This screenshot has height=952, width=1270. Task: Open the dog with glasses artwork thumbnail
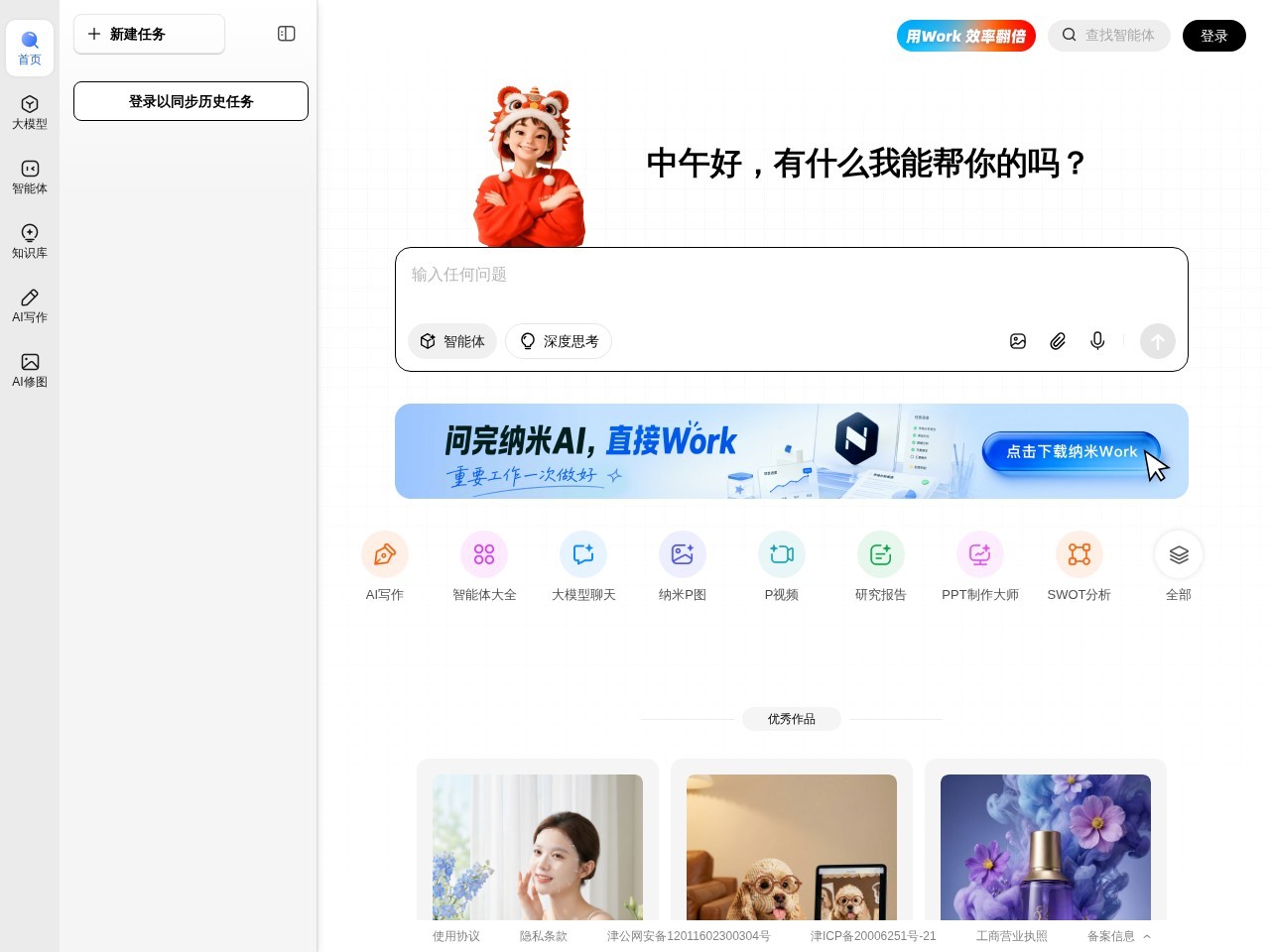792,848
